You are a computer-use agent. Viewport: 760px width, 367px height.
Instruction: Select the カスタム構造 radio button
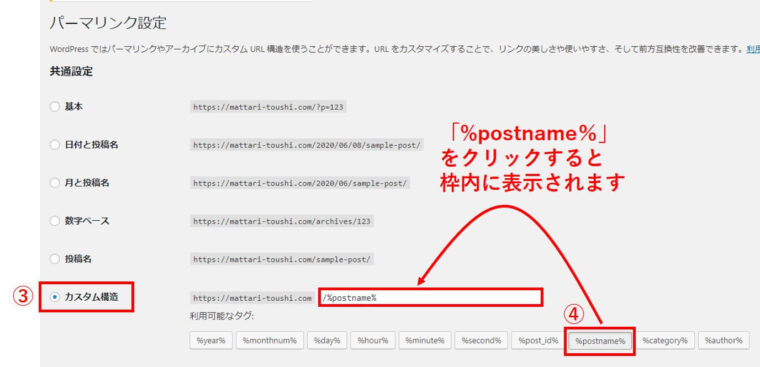click(x=54, y=296)
